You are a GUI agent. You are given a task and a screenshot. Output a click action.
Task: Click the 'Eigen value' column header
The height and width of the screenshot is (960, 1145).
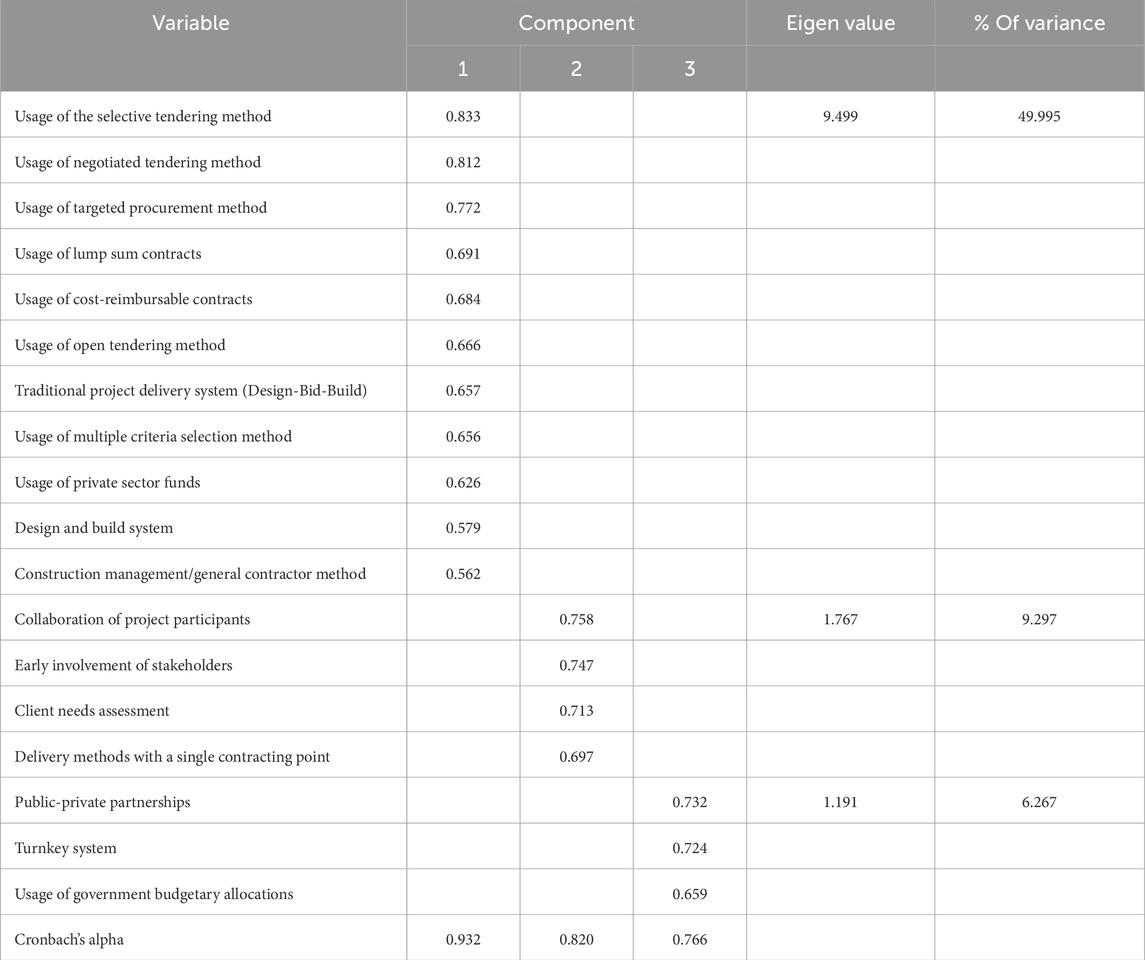click(840, 23)
